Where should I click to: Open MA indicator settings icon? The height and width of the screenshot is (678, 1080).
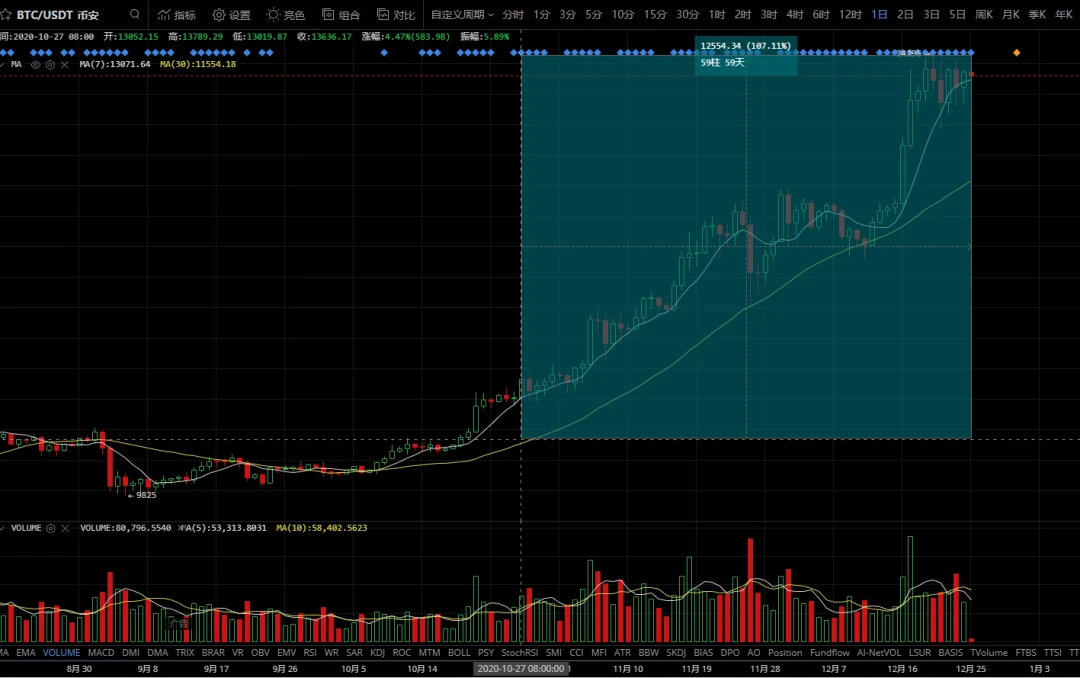pos(50,64)
